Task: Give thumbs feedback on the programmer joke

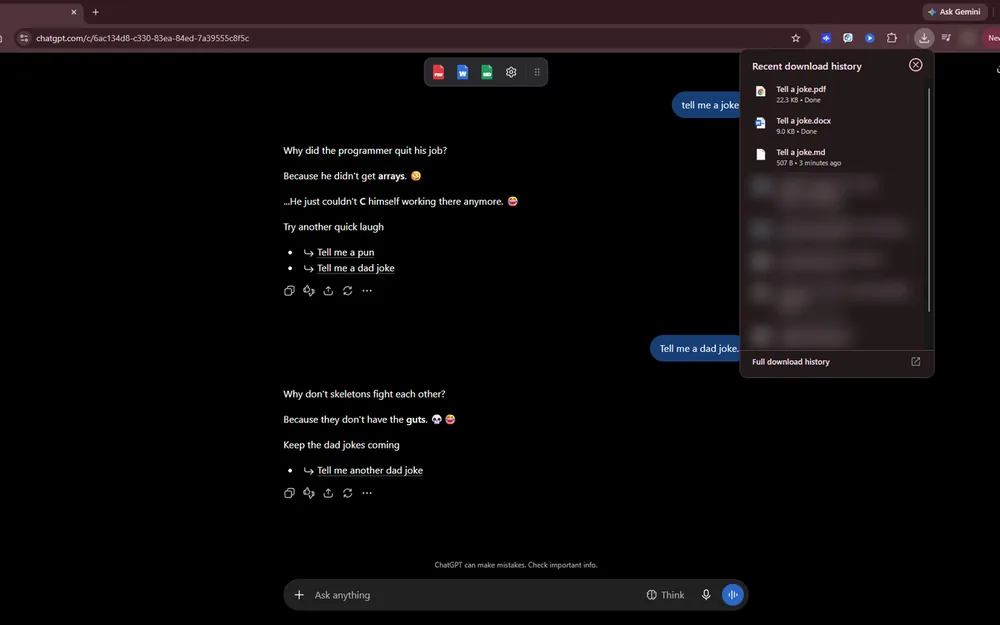Action: point(309,291)
